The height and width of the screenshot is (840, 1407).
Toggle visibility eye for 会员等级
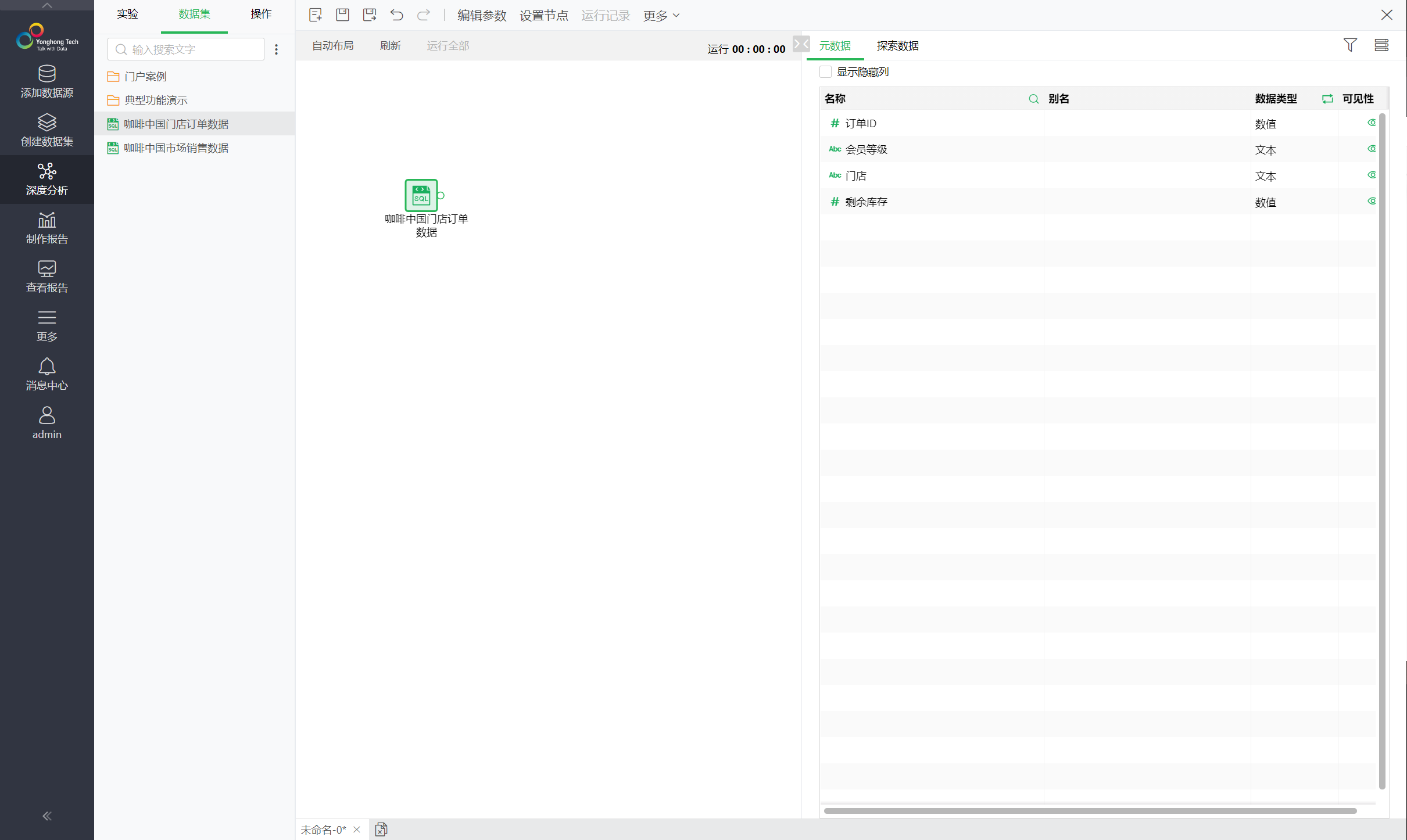(x=1372, y=149)
